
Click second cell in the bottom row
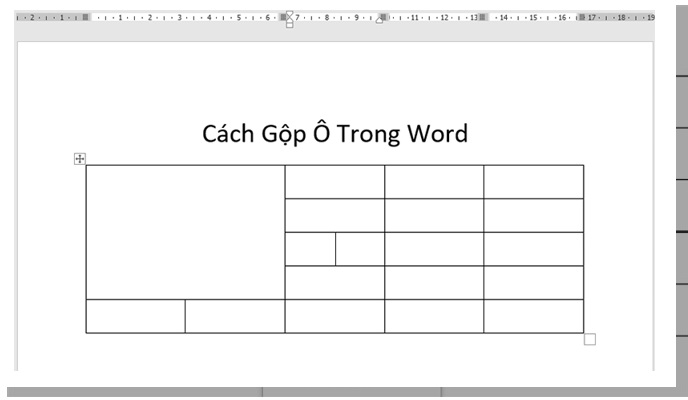(x=235, y=316)
